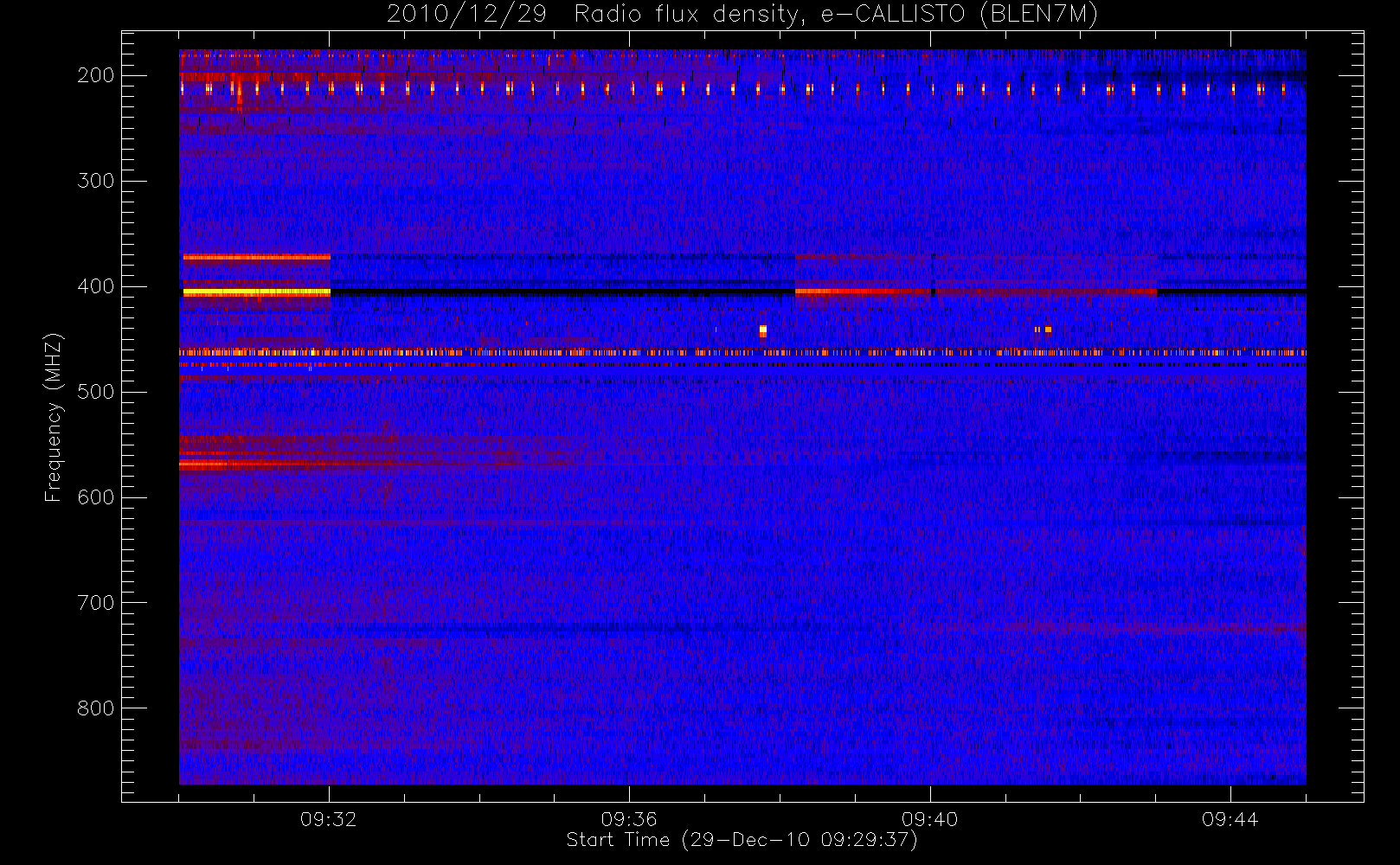
Task: Click the 09:44 time tick label
Action: (1230, 819)
